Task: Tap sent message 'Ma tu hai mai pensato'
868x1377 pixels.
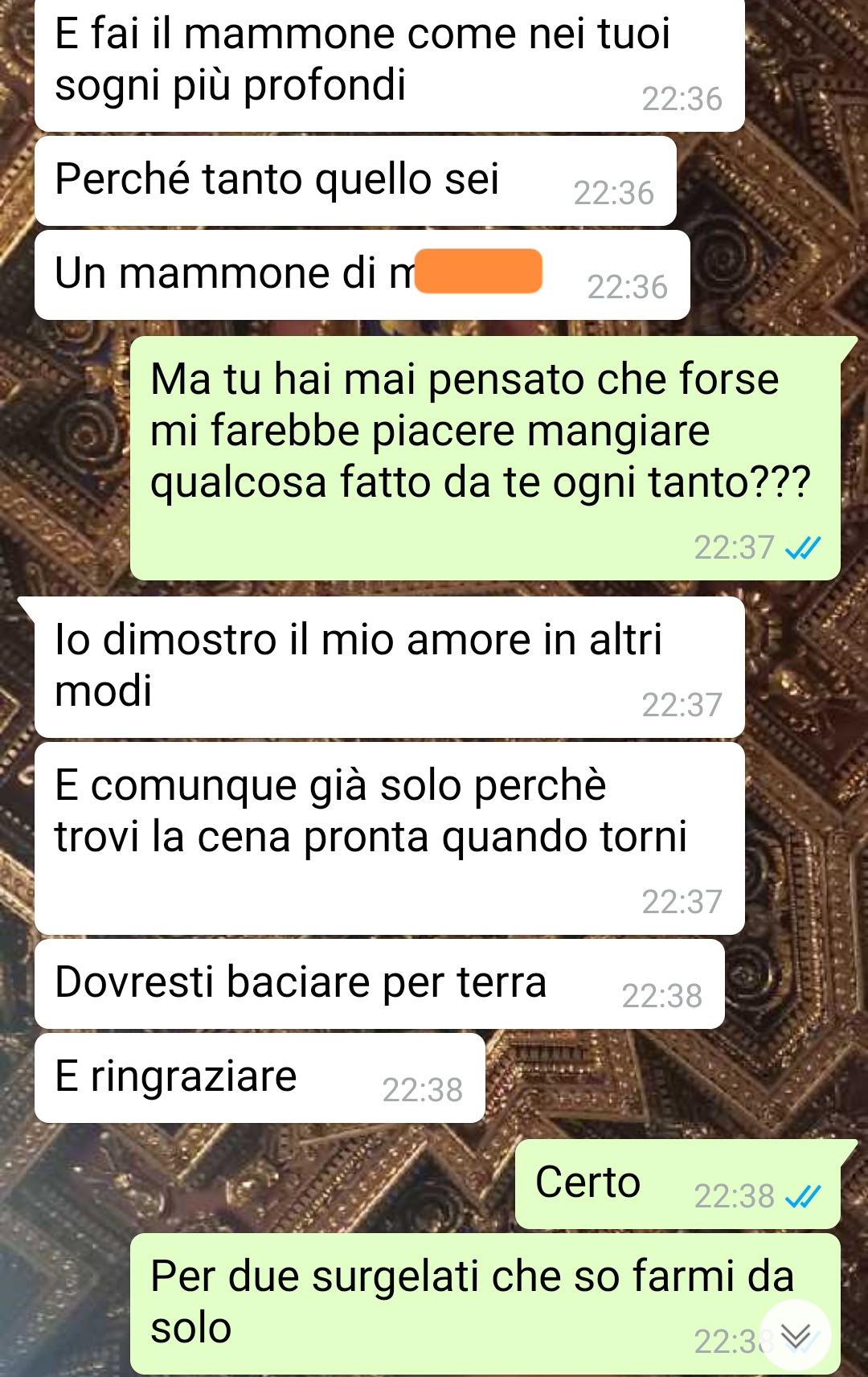Action: 485,458
